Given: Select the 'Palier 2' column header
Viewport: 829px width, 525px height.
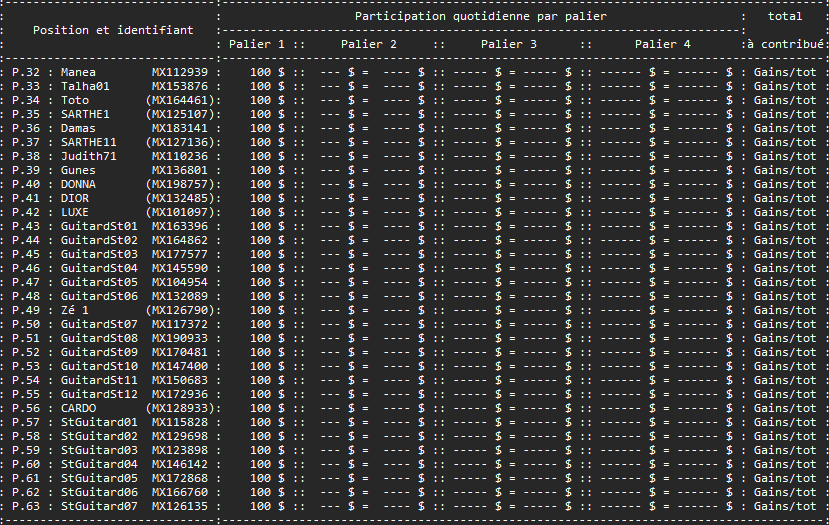Looking at the screenshot, I should click(x=369, y=44).
